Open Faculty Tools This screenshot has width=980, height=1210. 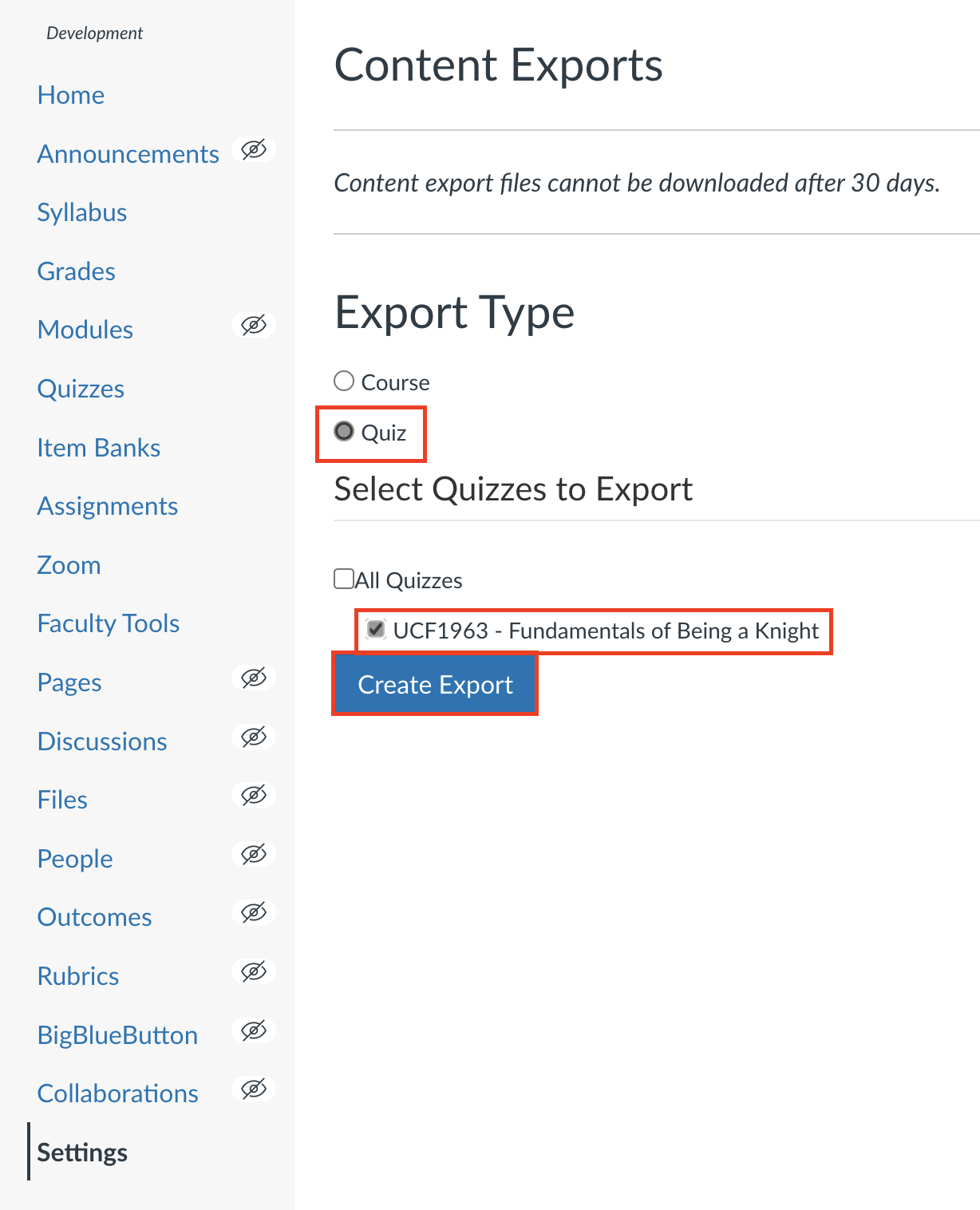[109, 623]
